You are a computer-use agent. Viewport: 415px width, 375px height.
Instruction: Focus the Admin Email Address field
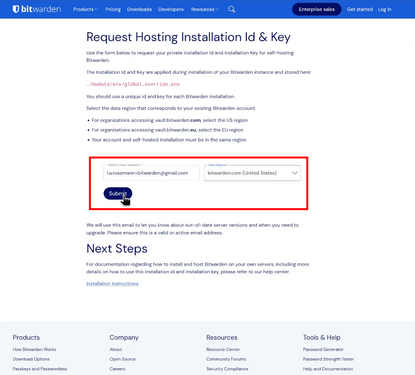[152, 173]
